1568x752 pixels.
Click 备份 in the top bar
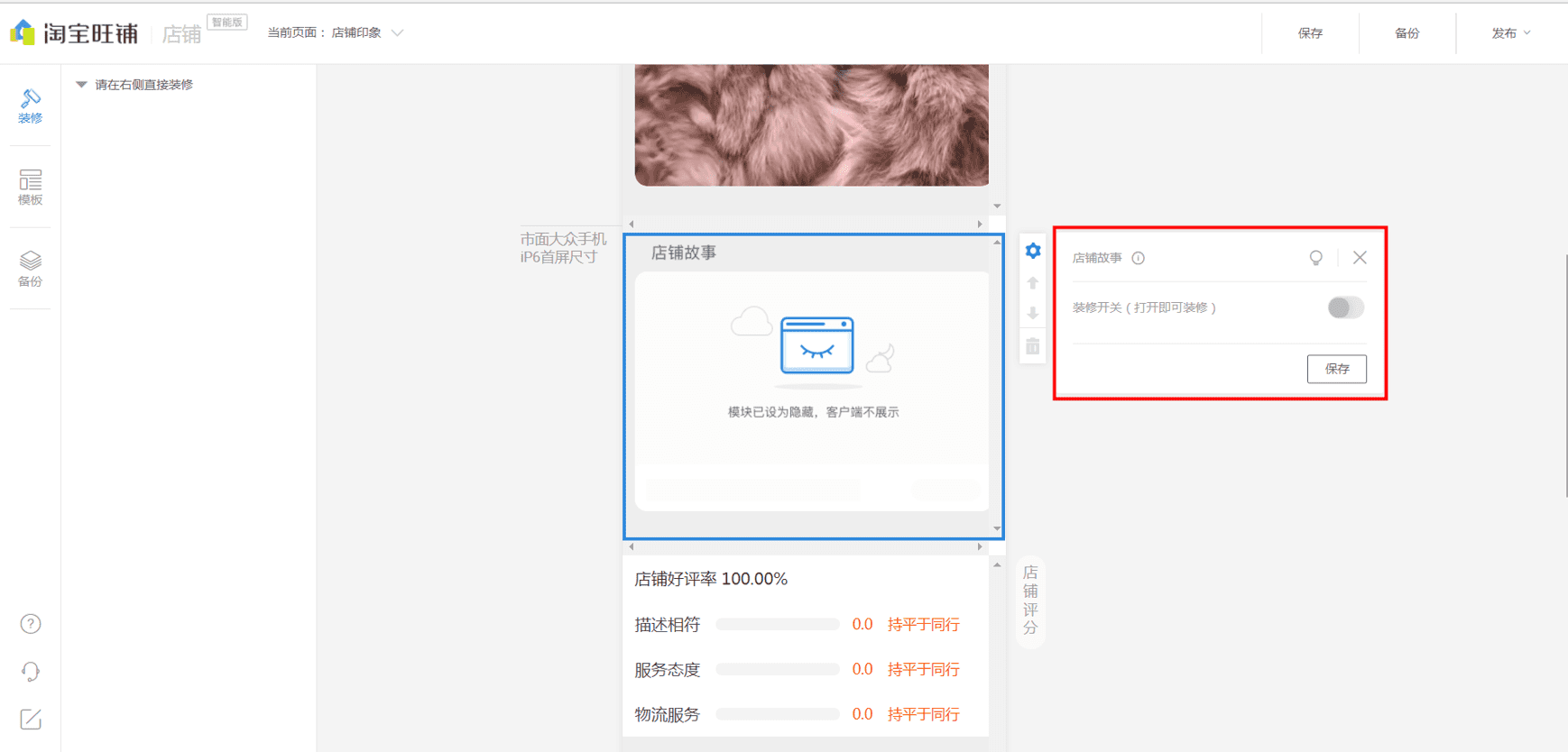[1407, 33]
